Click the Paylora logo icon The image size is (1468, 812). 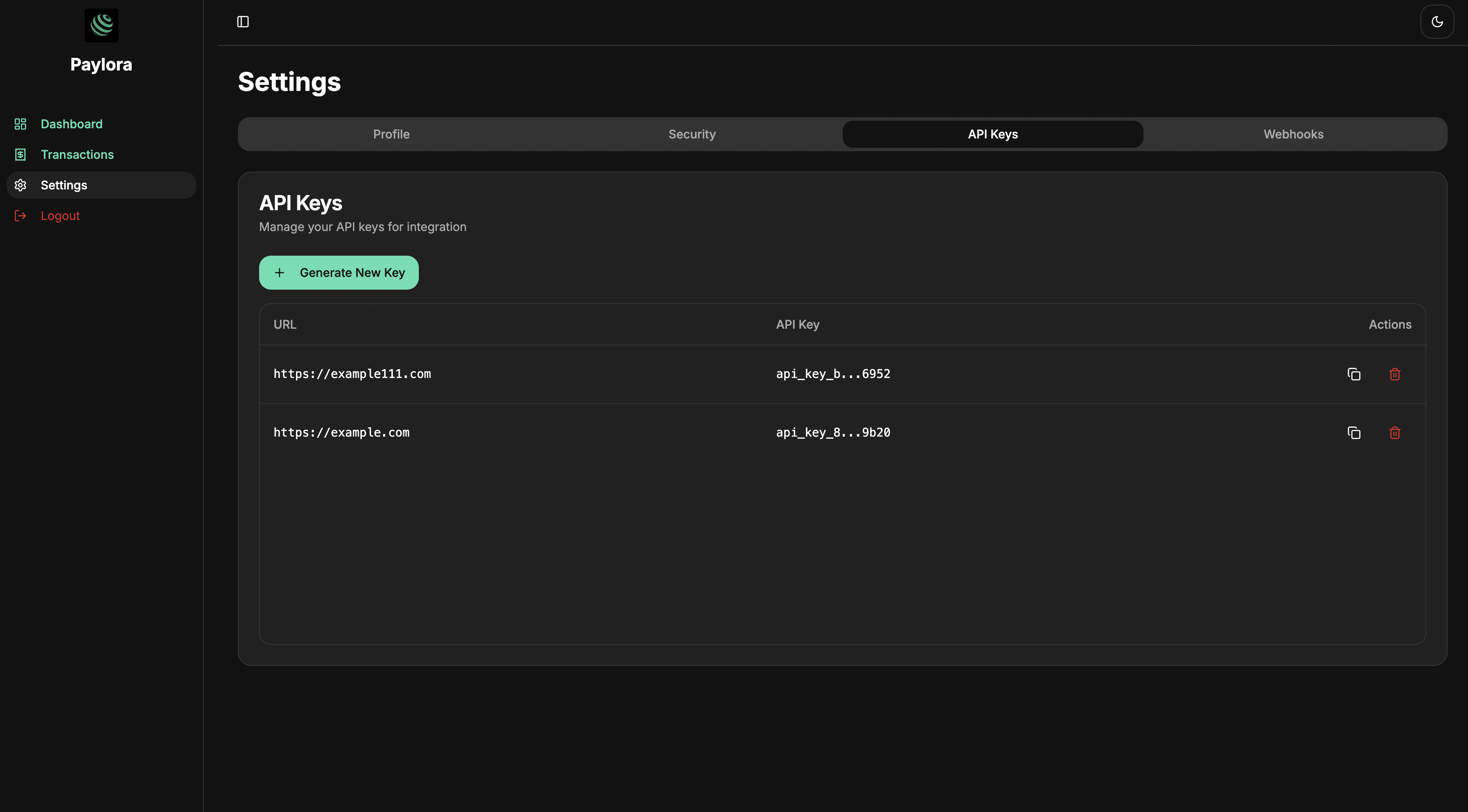pos(101,25)
